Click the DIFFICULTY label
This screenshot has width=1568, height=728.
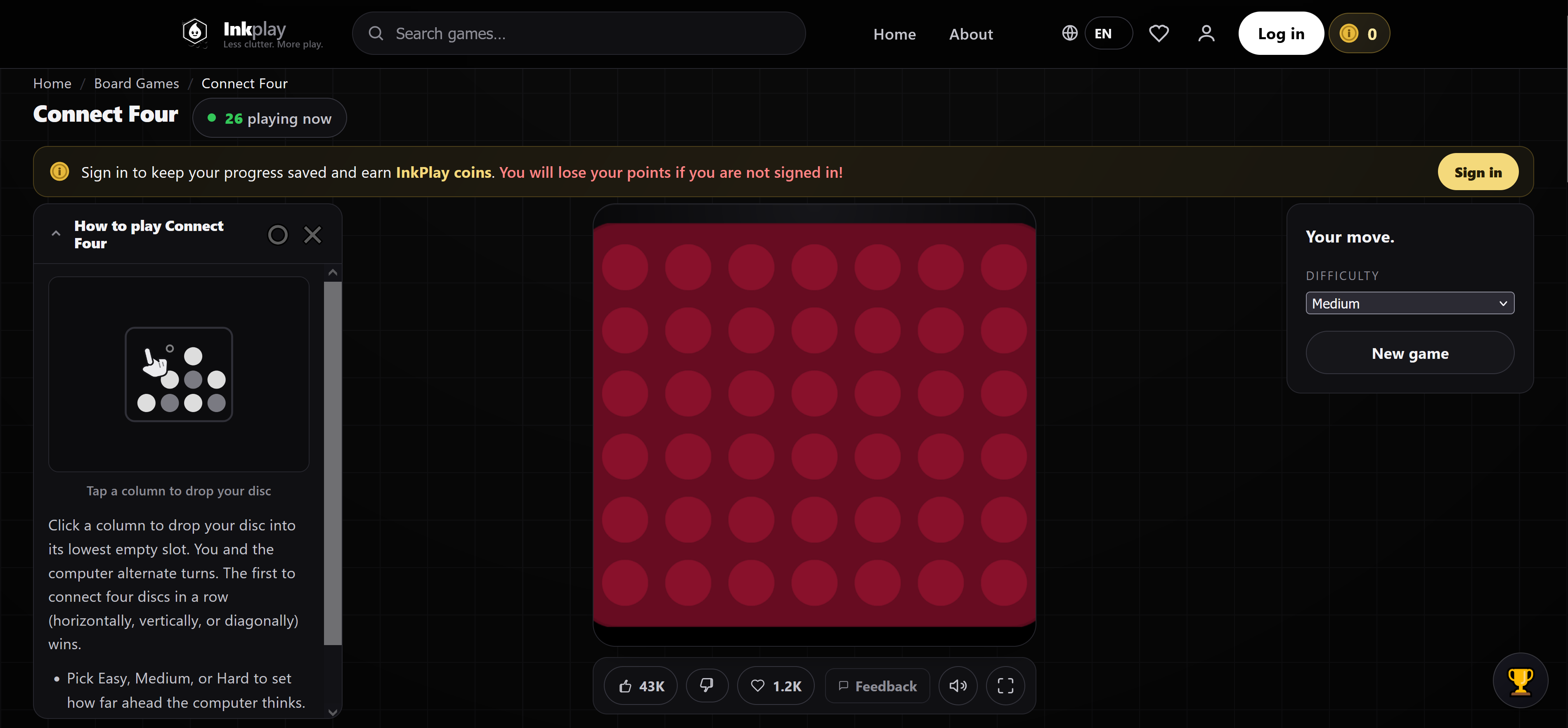pyautogui.click(x=1342, y=276)
